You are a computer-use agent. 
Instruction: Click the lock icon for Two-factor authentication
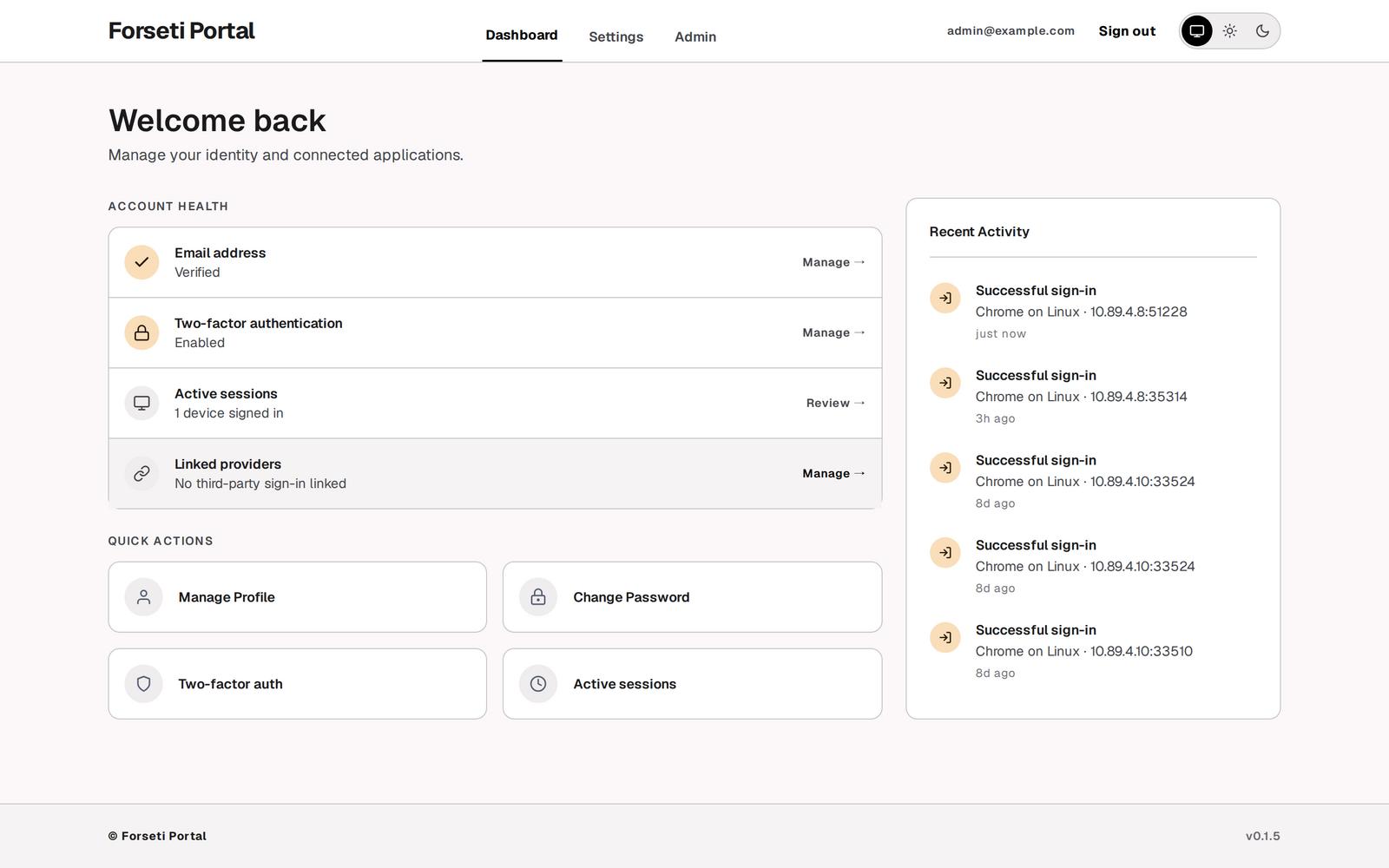tap(142, 332)
